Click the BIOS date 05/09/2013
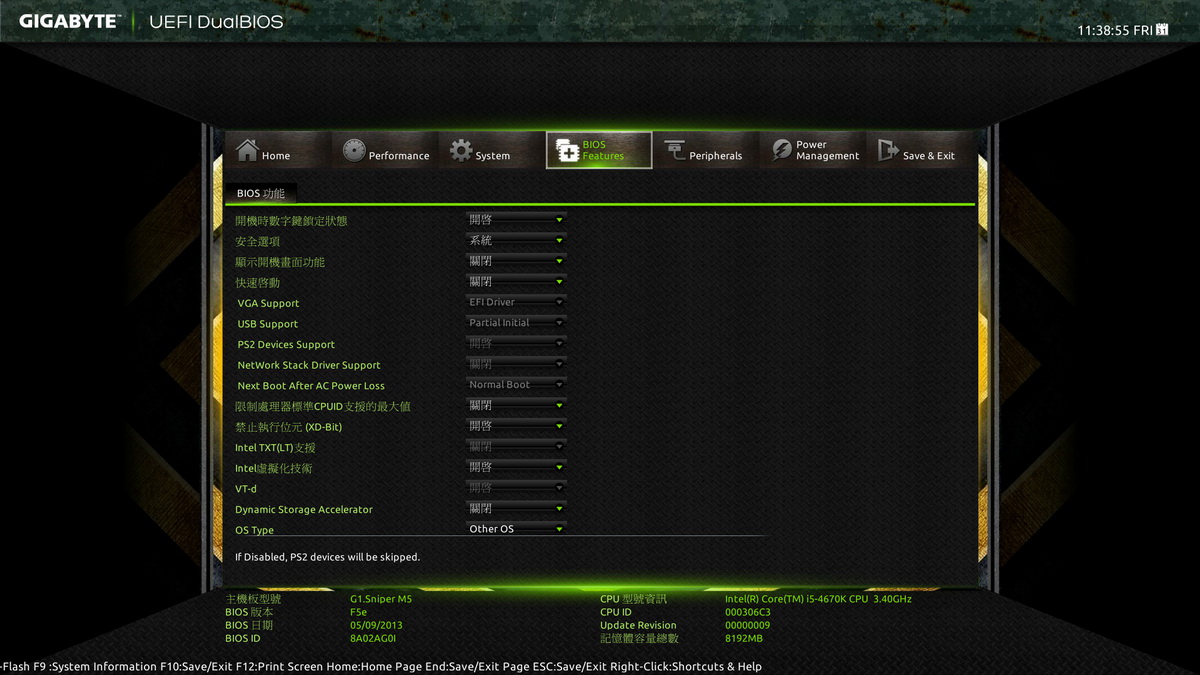1200x675 pixels. click(376, 625)
